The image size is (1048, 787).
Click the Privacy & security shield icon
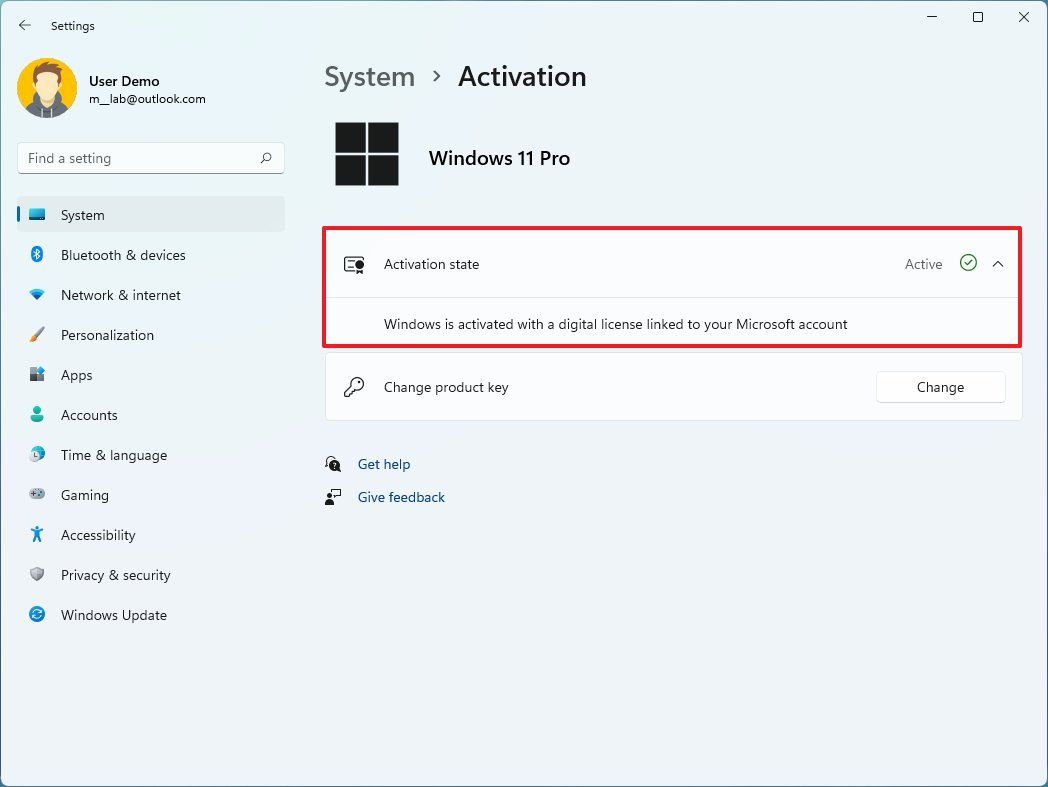[x=35, y=575]
